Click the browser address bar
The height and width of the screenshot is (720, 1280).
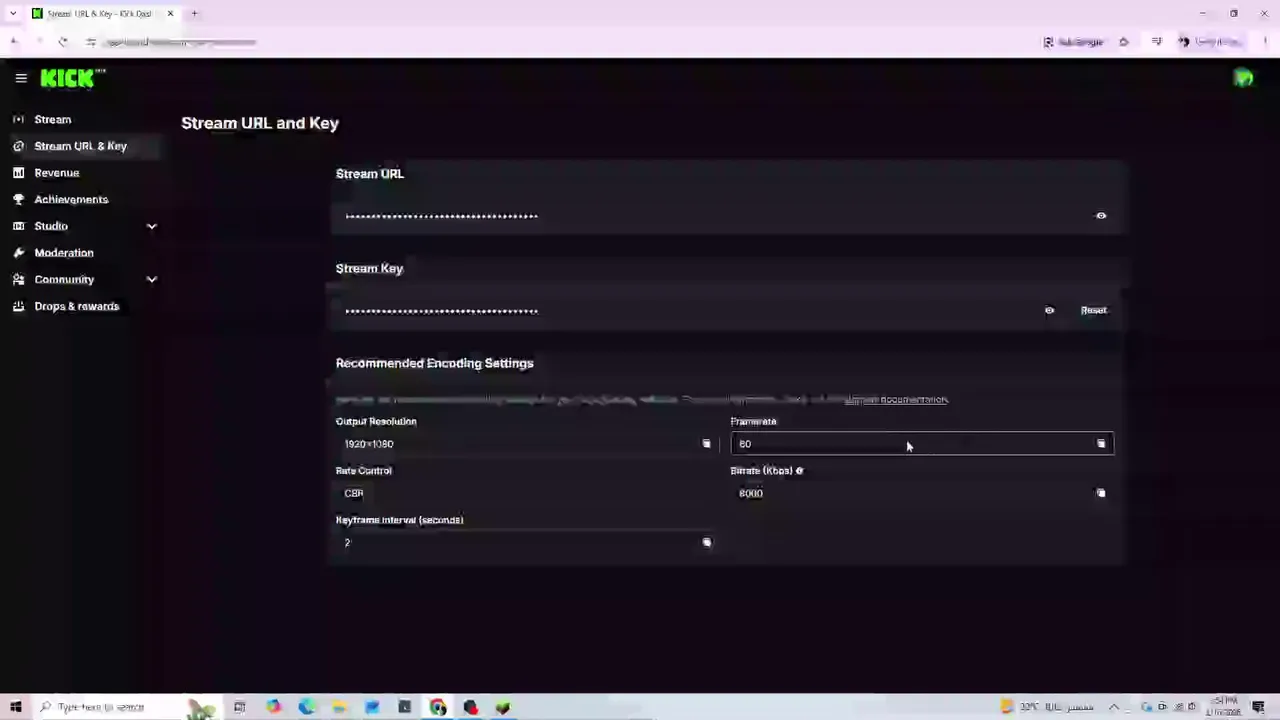coord(560,42)
